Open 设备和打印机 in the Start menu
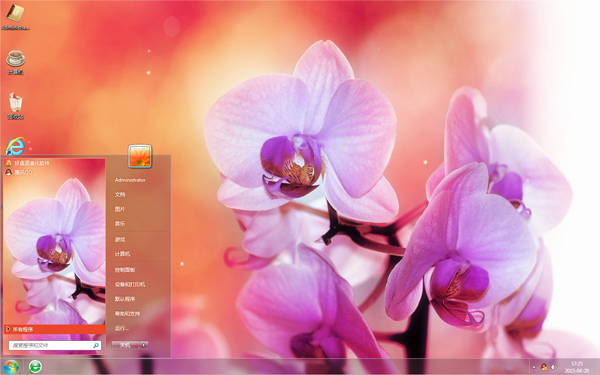The width and height of the screenshot is (600, 375). 130,284
